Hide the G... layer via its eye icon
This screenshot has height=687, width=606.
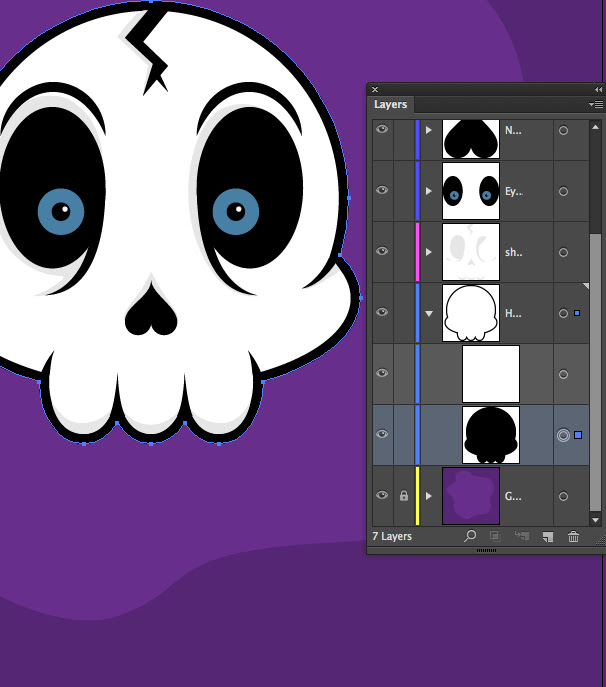pos(382,495)
